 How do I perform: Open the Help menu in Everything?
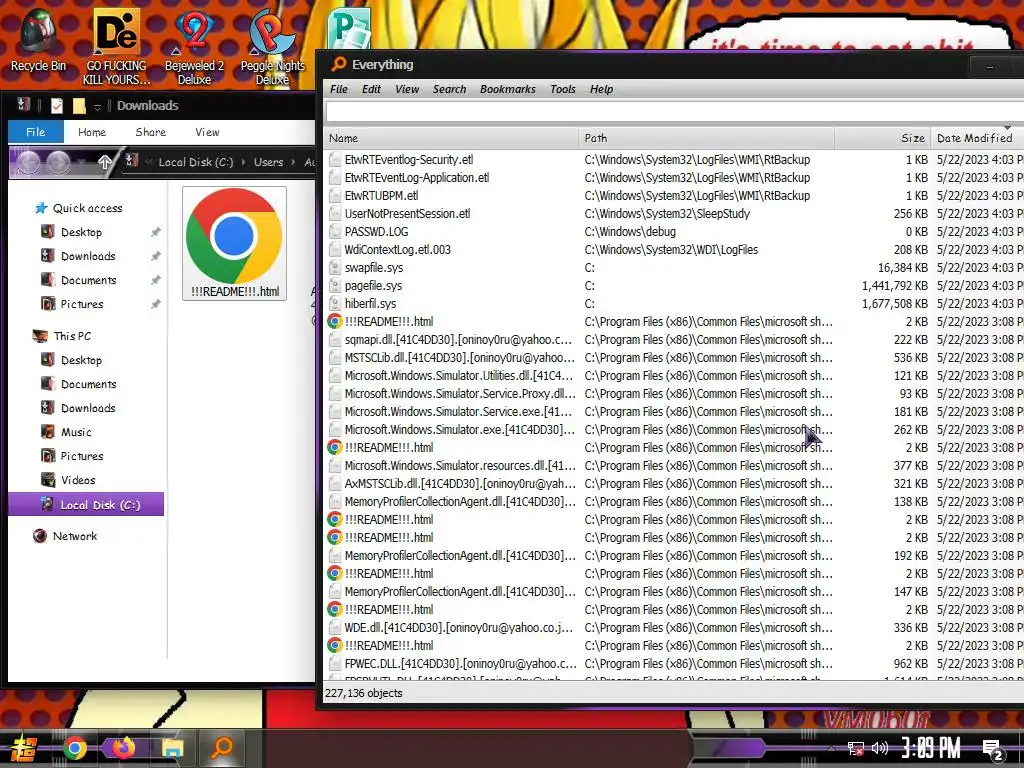pyautogui.click(x=601, y=89)
